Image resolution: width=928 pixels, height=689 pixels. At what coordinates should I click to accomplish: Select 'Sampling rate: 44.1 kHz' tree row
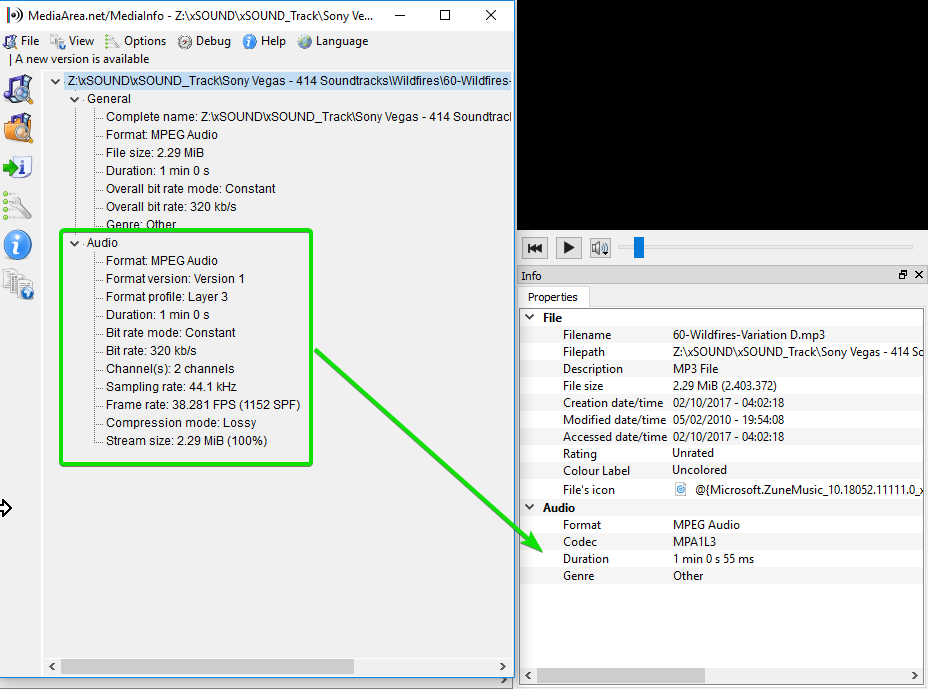(x=171, y=387)
